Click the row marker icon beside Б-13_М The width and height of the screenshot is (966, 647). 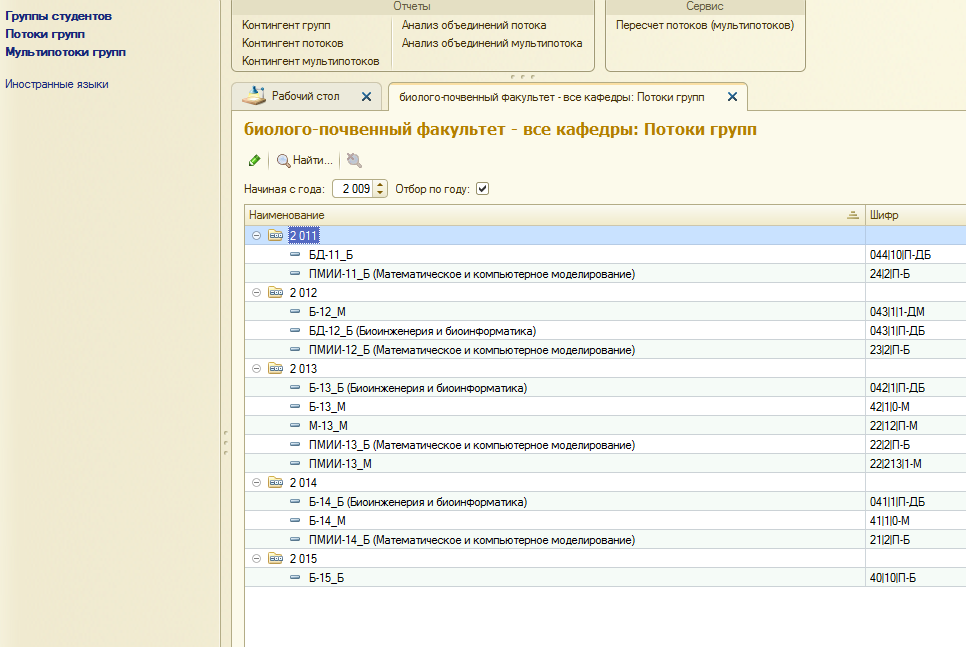tap(295, 407)
